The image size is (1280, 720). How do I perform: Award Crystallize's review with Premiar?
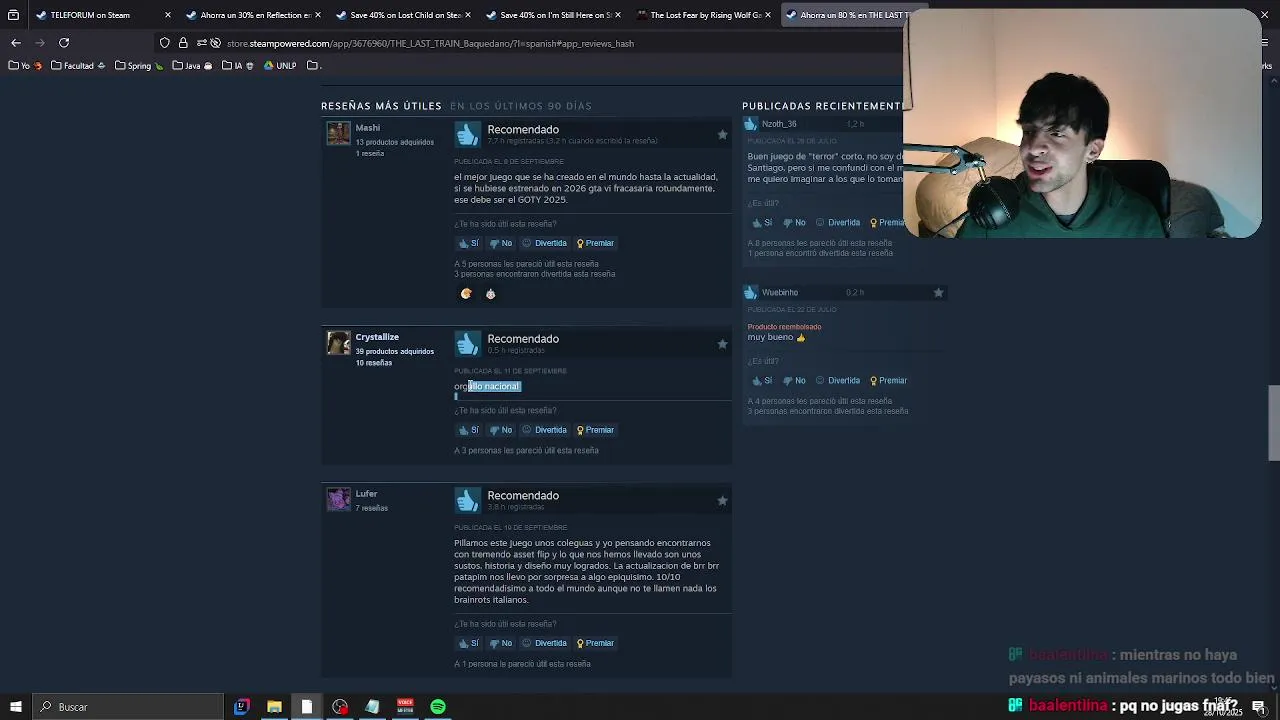(x=595, y=430)
